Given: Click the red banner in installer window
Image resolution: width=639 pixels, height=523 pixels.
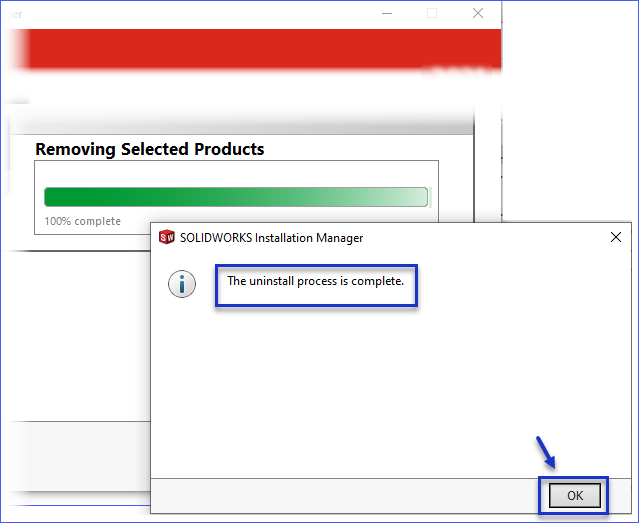Looking at the screenshot, I should coord(250,48).
